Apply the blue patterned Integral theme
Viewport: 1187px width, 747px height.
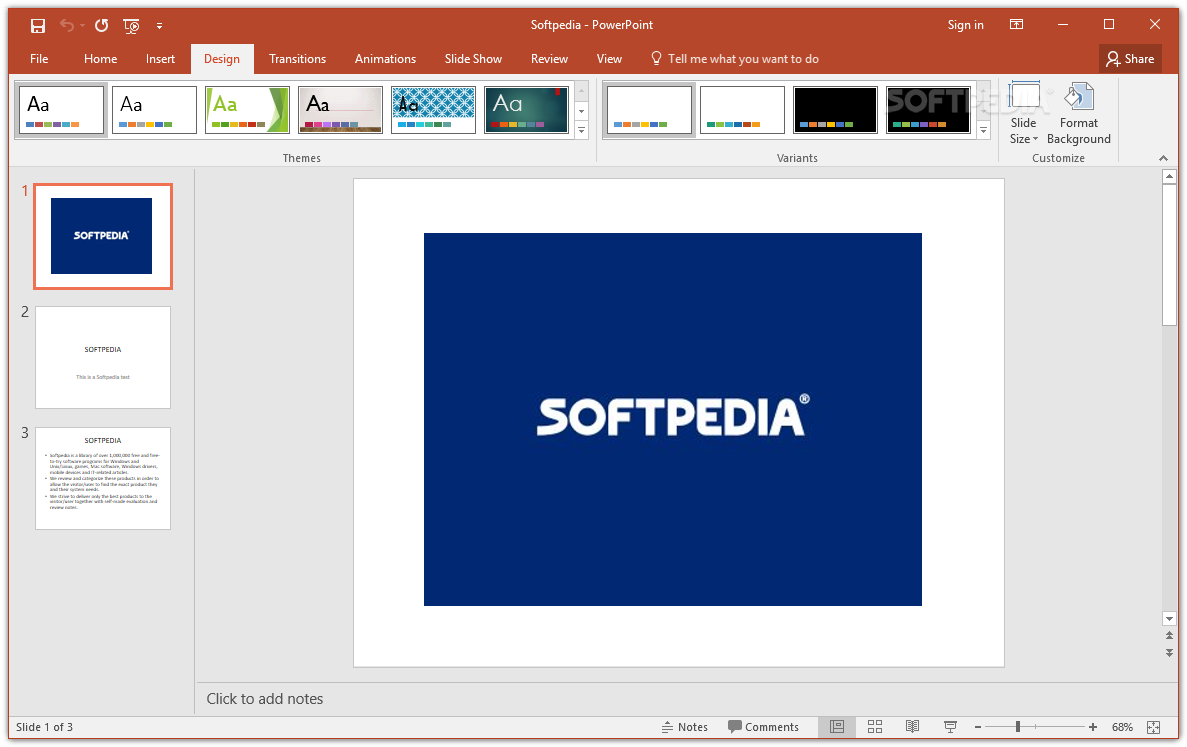tap(434, 110)
